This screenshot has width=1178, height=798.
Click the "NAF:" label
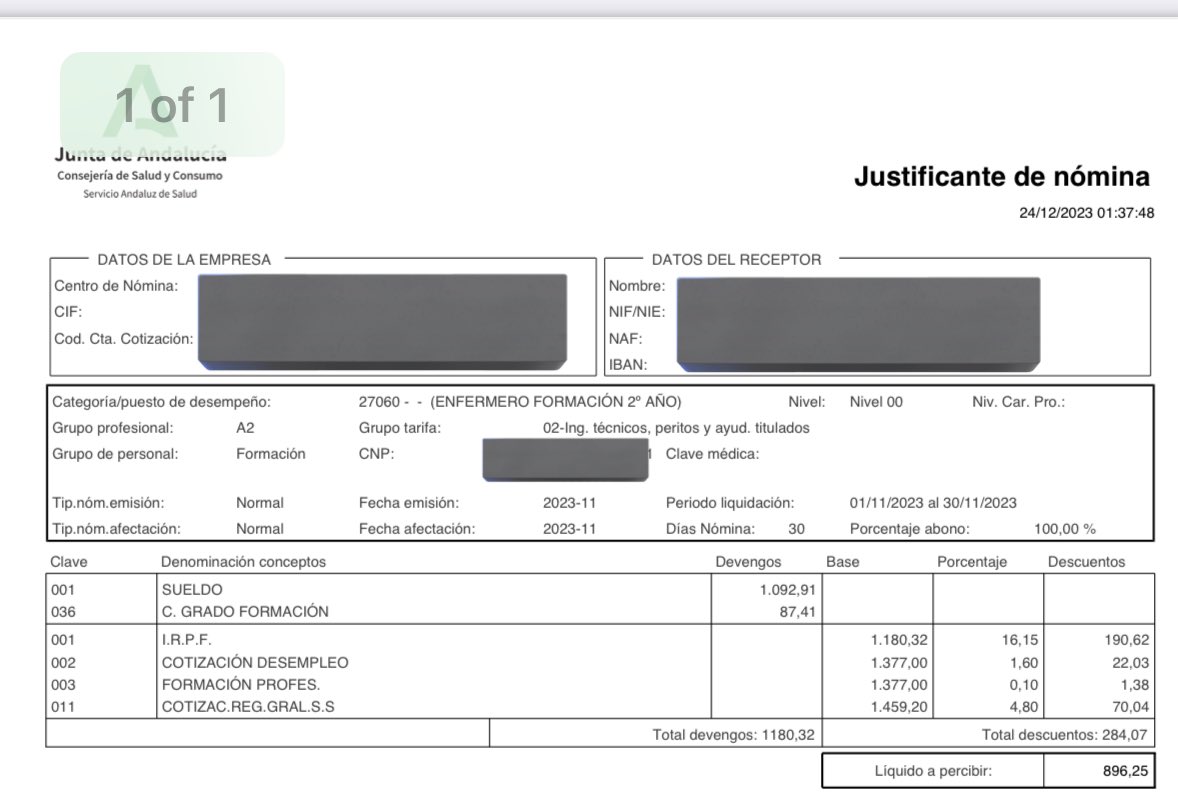625,339
